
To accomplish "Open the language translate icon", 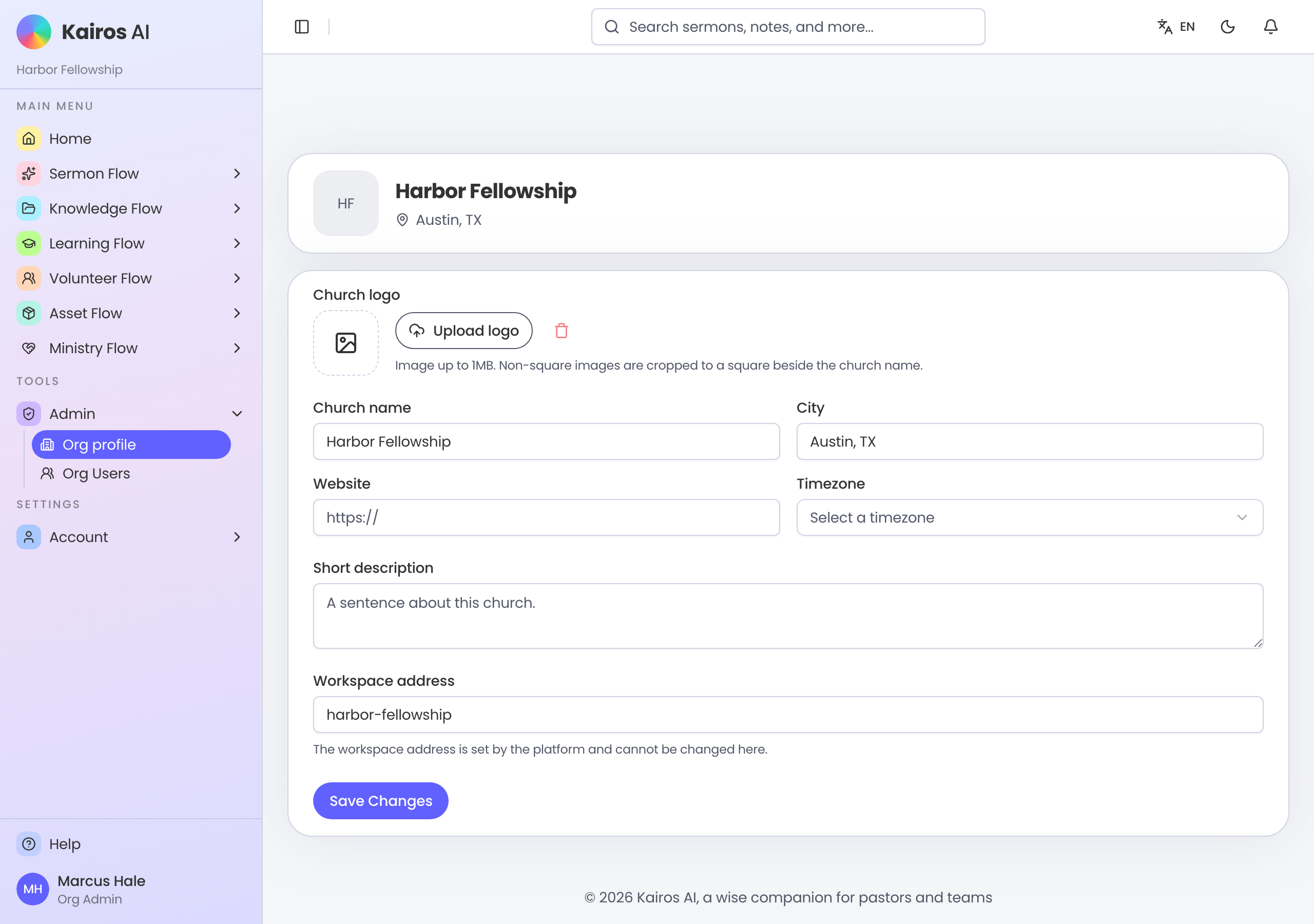I will coord(1165,27).
